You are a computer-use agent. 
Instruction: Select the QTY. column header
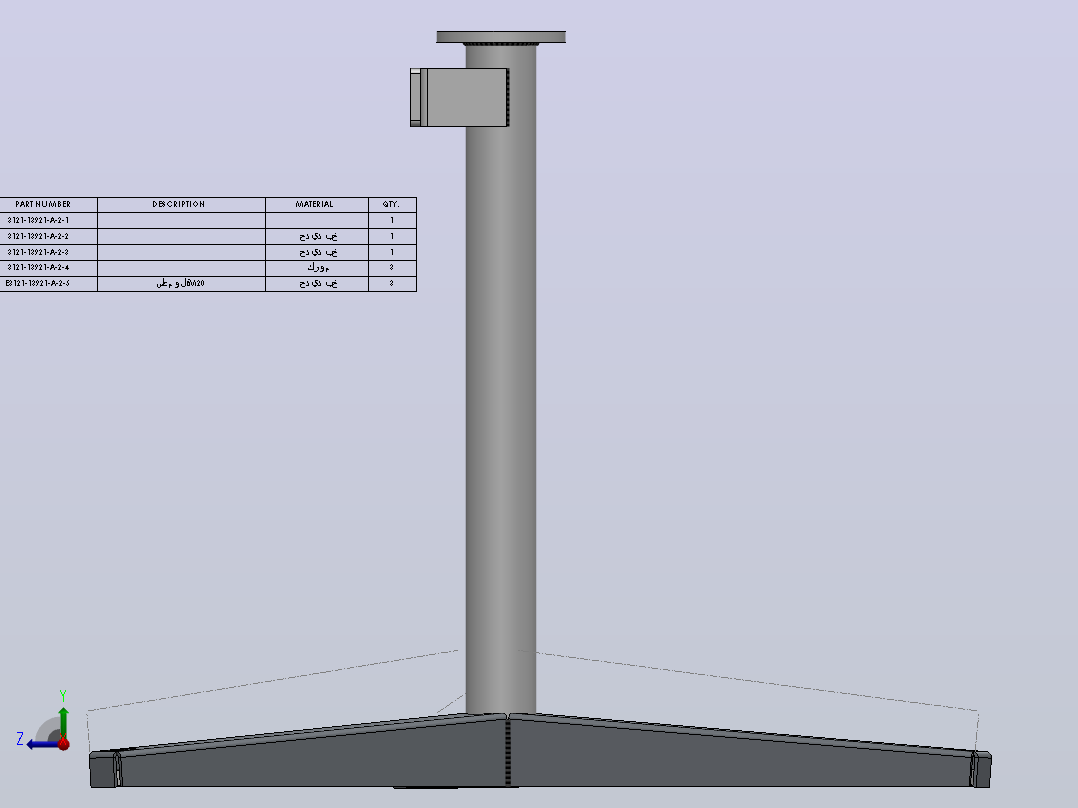[393, 204]
